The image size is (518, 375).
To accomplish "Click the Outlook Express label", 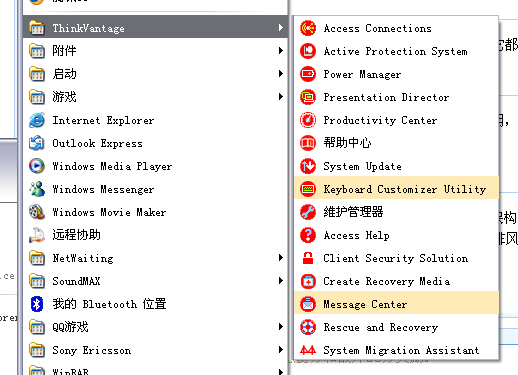I will pos(97,143).
